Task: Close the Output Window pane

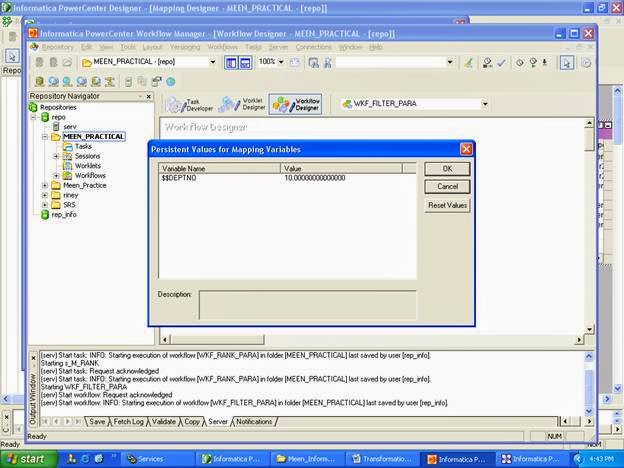Action: pos(33,358)
